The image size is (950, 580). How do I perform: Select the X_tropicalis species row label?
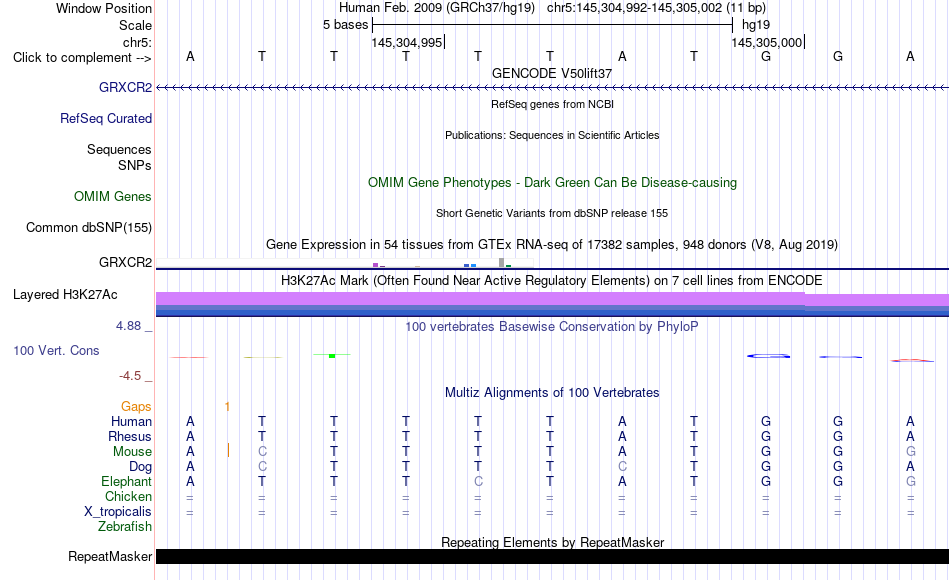[x=118, y=512]
